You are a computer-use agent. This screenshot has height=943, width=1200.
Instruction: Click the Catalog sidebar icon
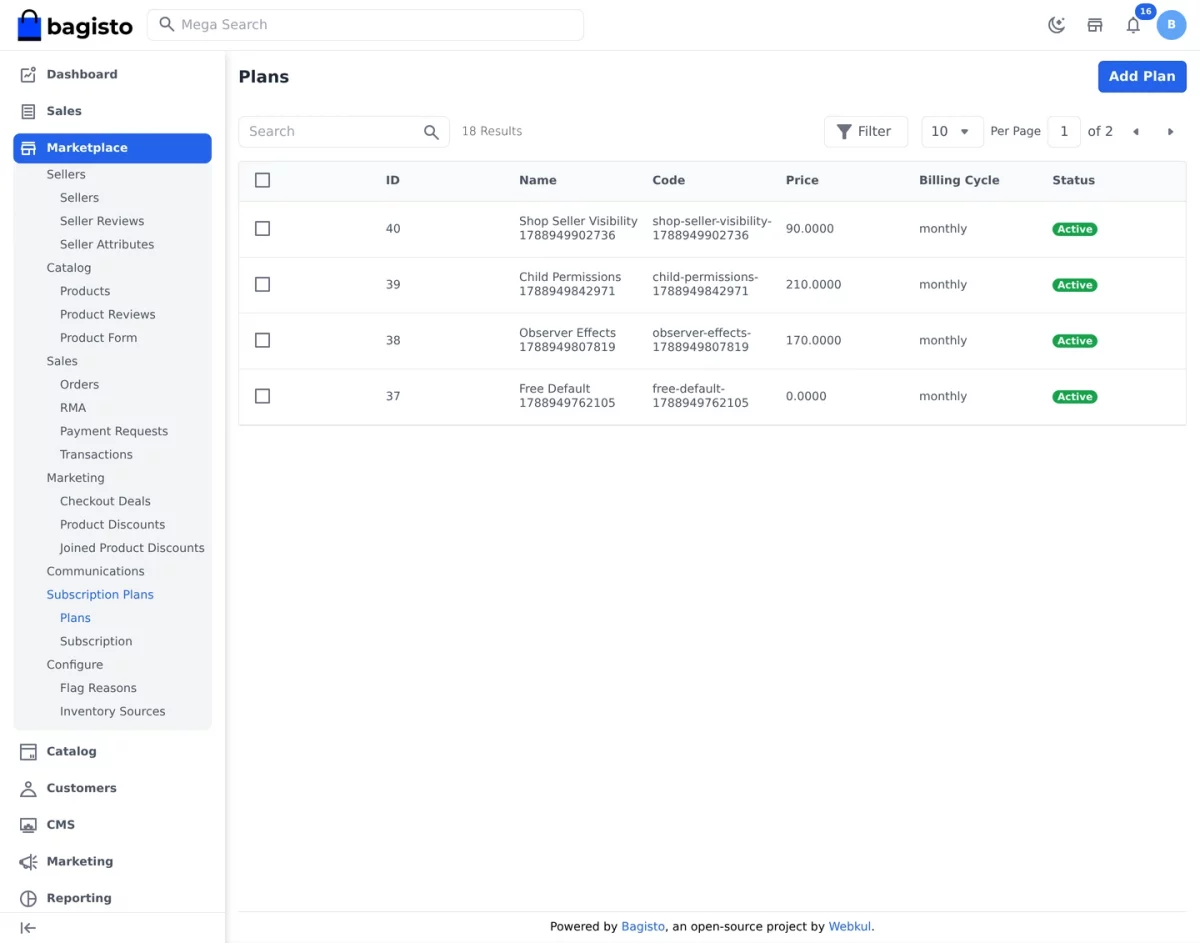(x=28, y=752)
